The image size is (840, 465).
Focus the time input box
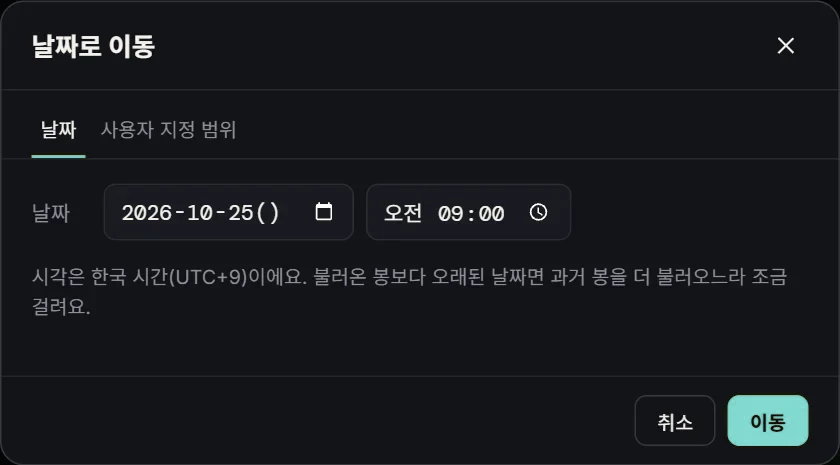pos(469,212)
